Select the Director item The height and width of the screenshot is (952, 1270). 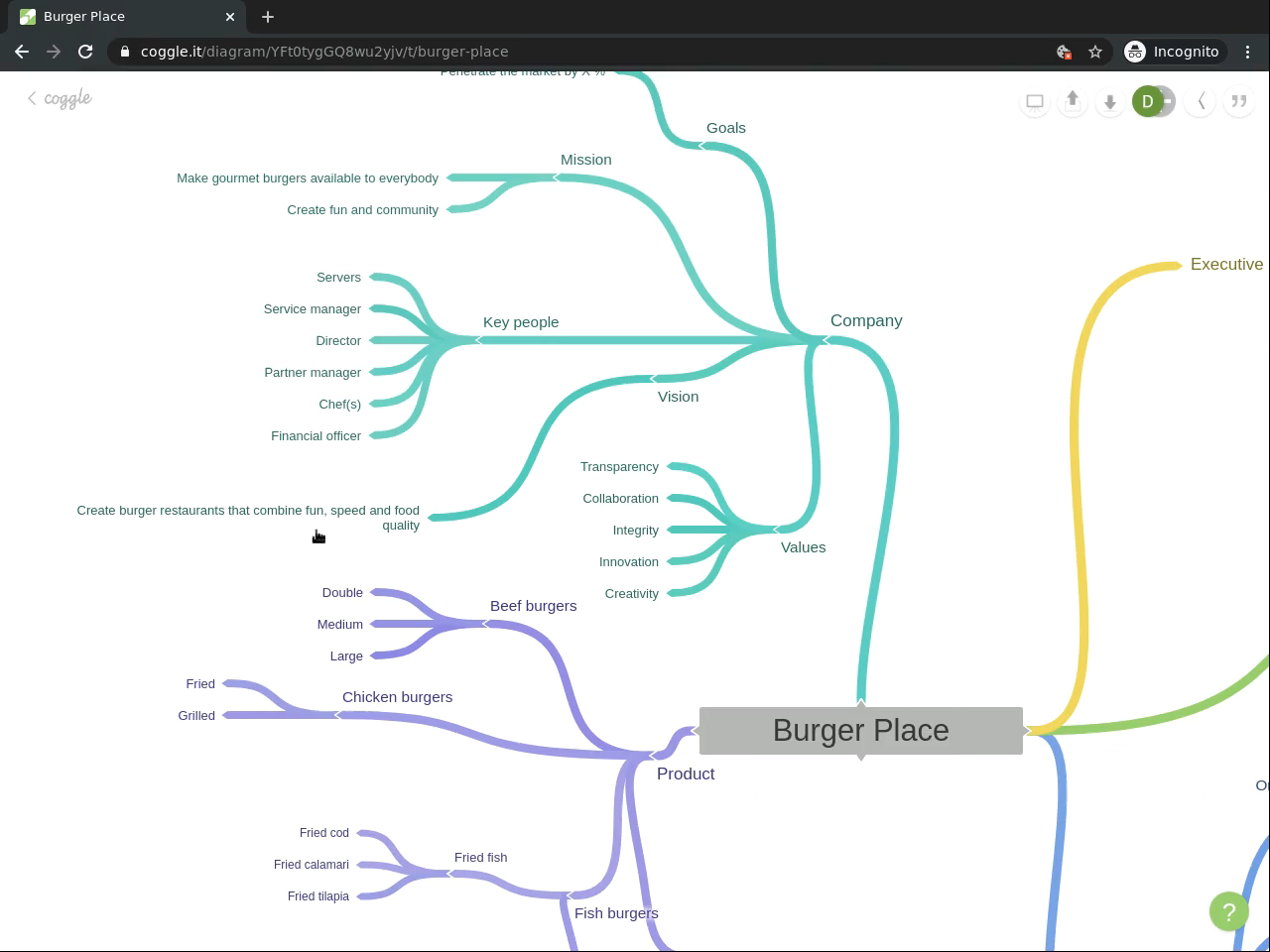(338, 341)
